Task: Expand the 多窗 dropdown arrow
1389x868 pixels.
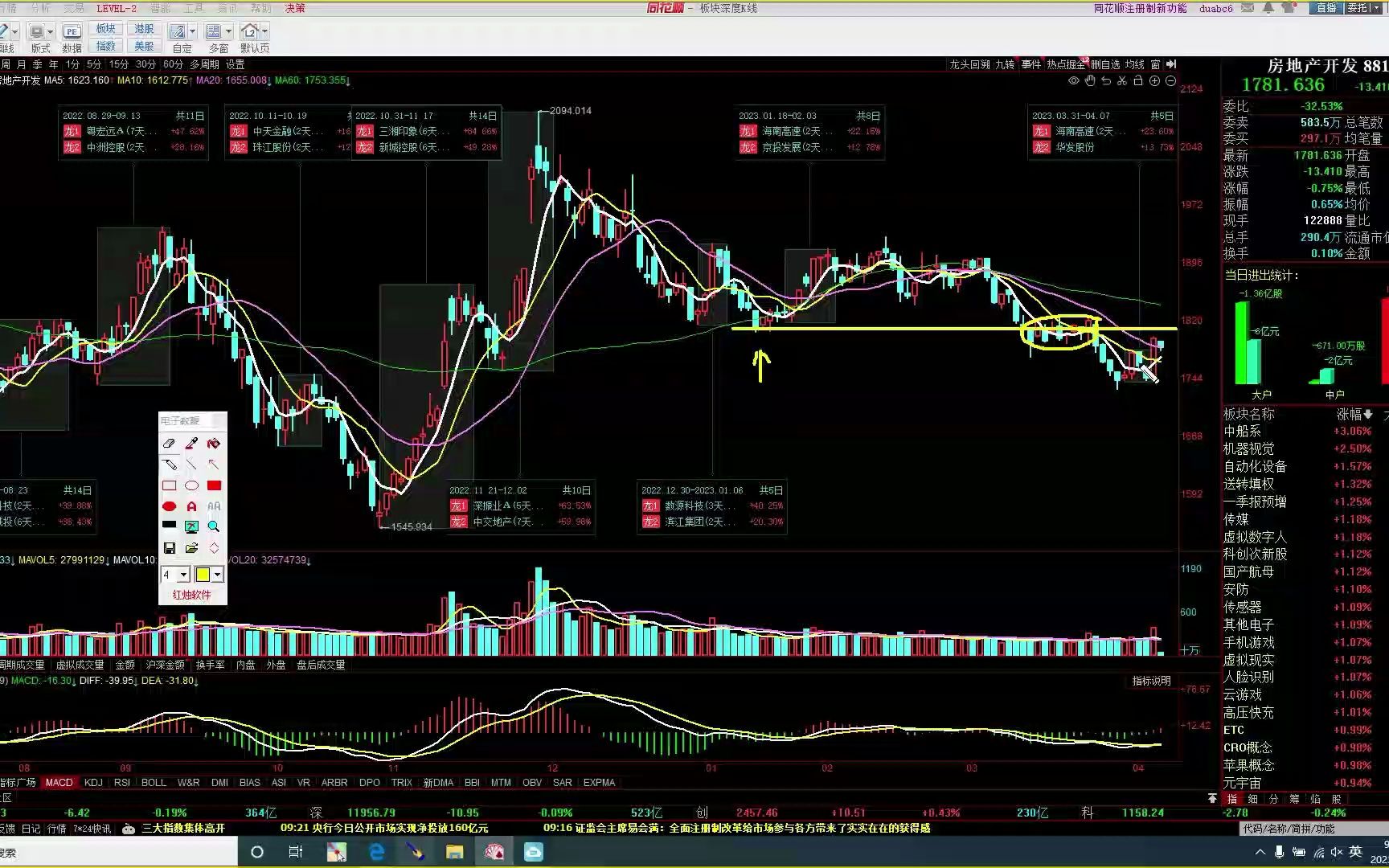Action: coord(228,32)
